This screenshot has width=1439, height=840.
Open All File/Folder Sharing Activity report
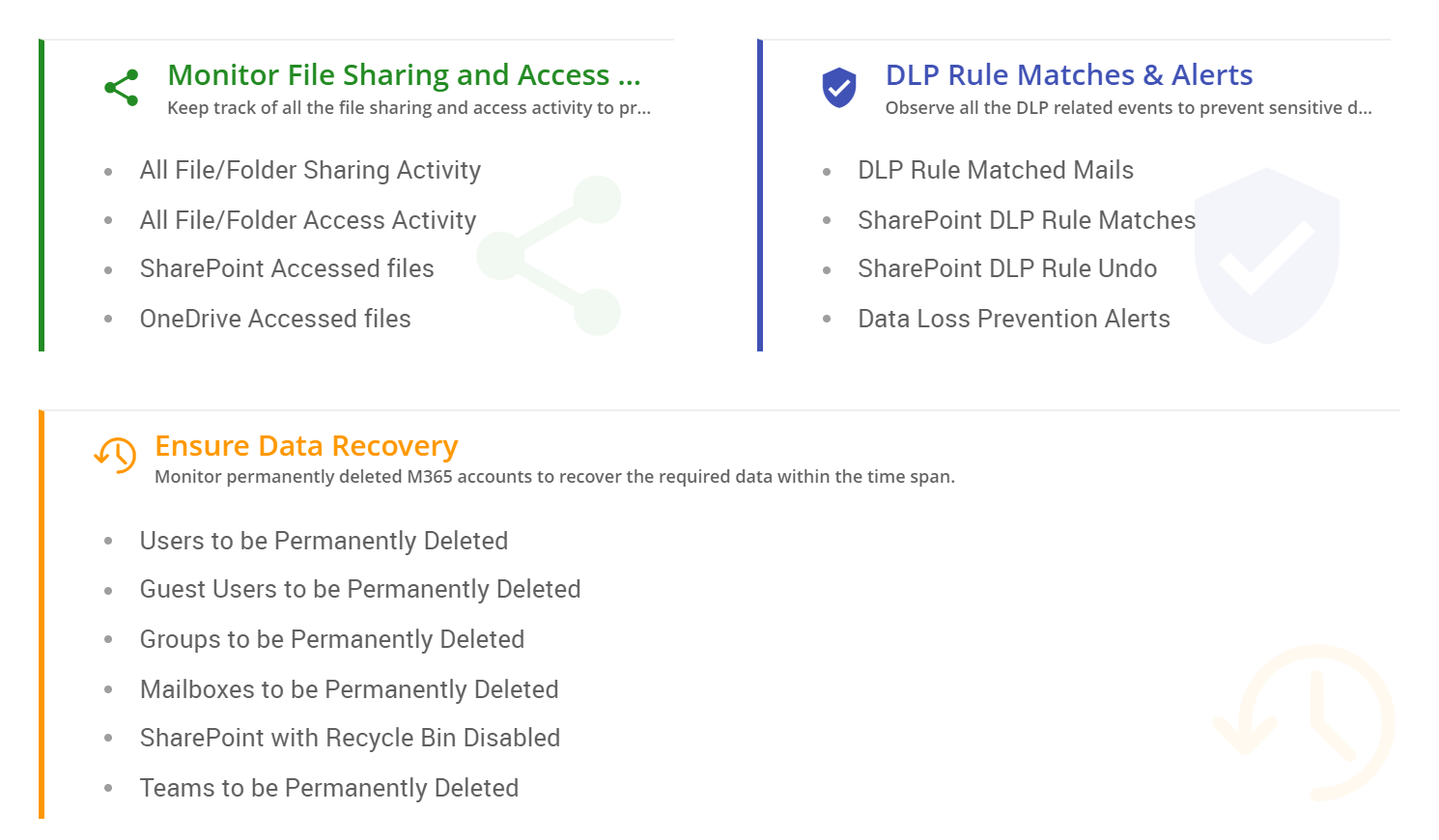click(310, 171)
